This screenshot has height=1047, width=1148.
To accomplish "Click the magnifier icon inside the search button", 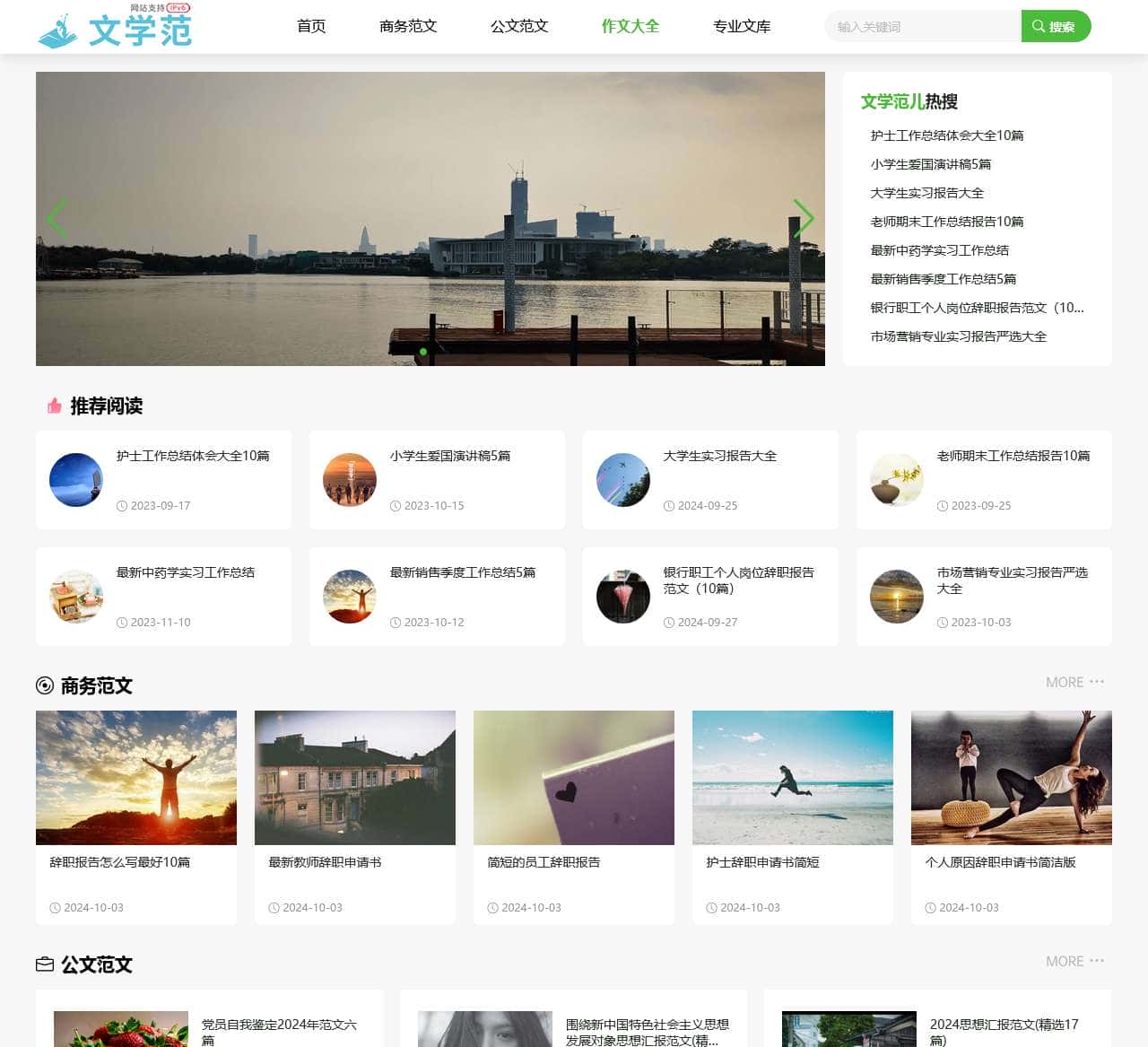I will tap(1039, 26).
